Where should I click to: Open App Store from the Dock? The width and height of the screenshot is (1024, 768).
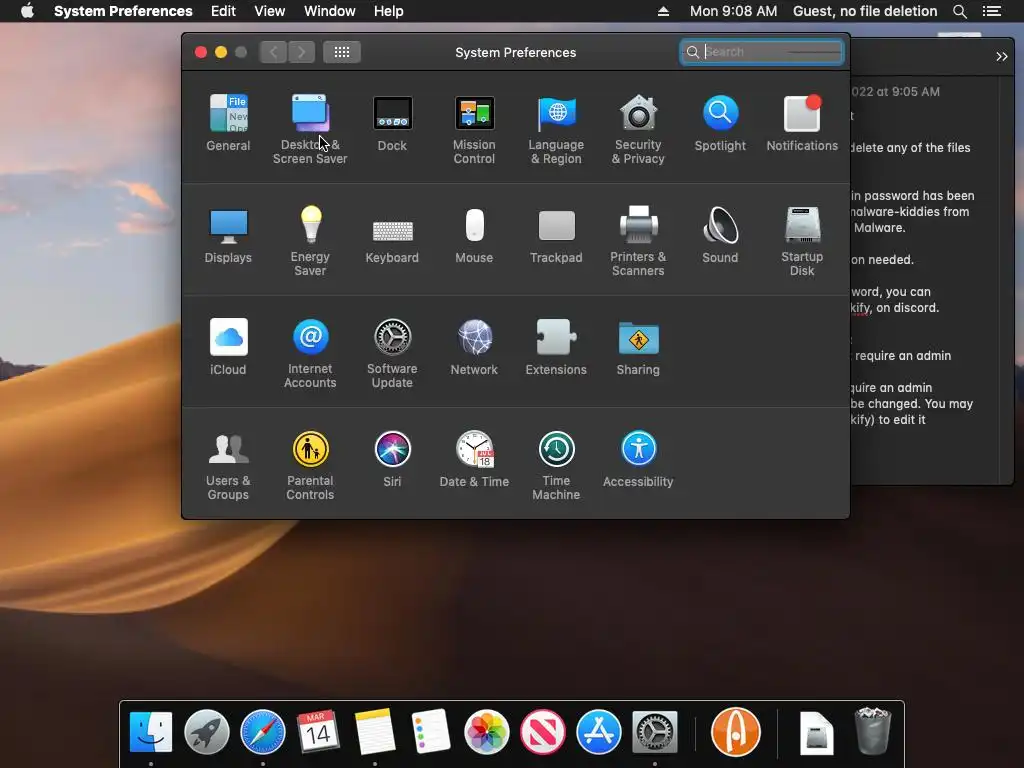coord(598,732)
